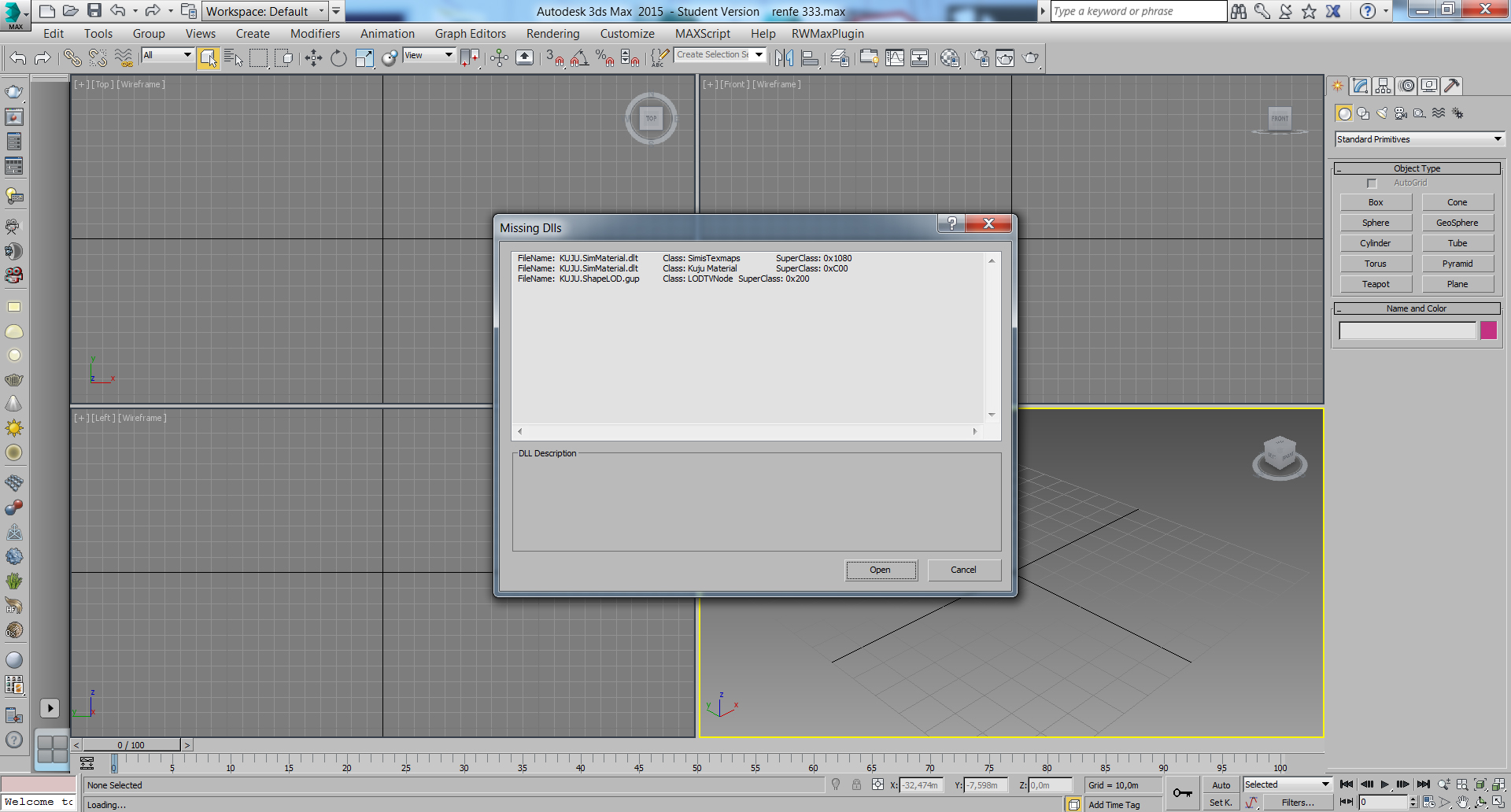Open the Modifiers menu
Screen dimensions: 1511x812
315,34
